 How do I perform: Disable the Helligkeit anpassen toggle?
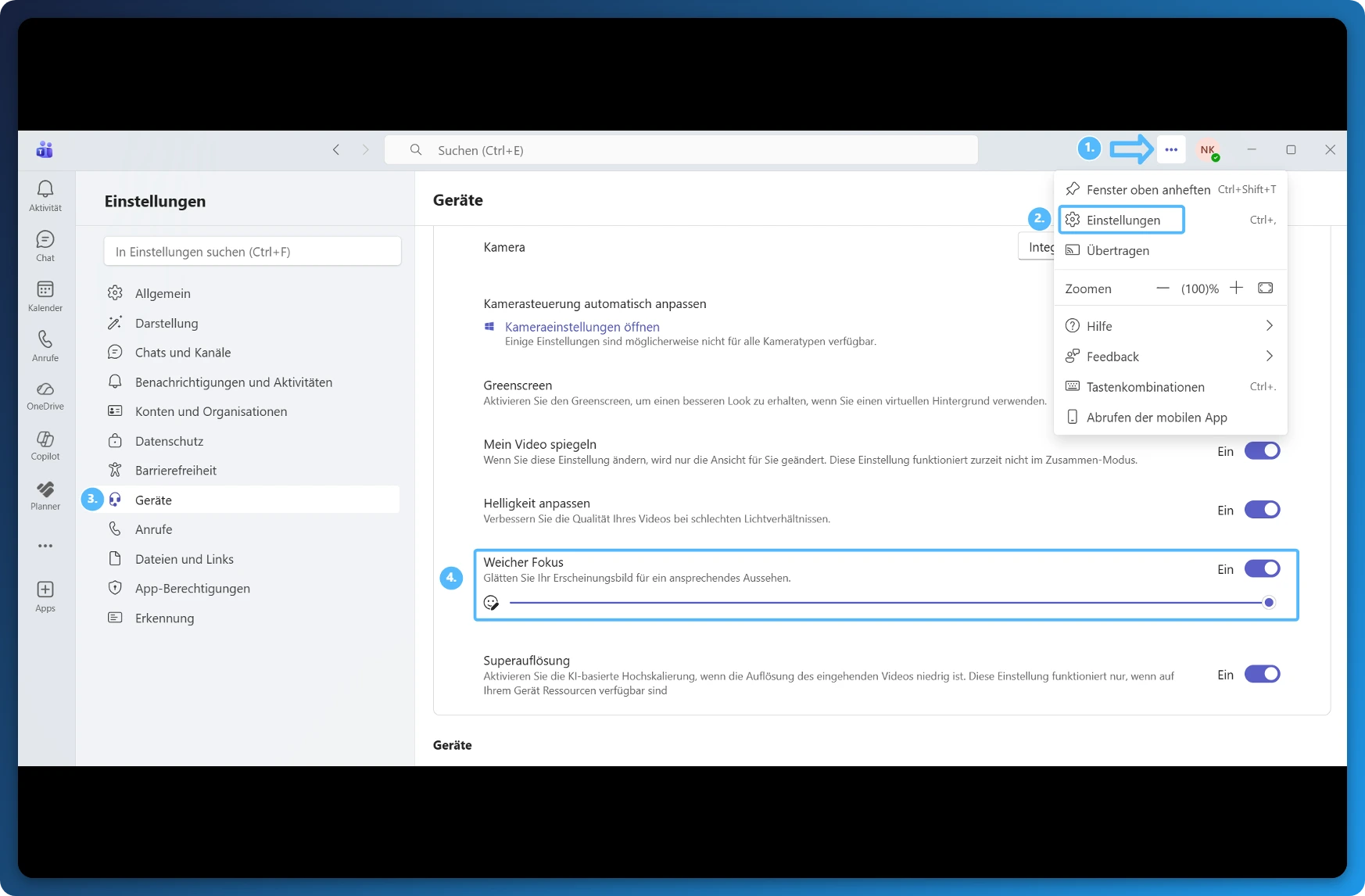click(x=1262, y=510)
